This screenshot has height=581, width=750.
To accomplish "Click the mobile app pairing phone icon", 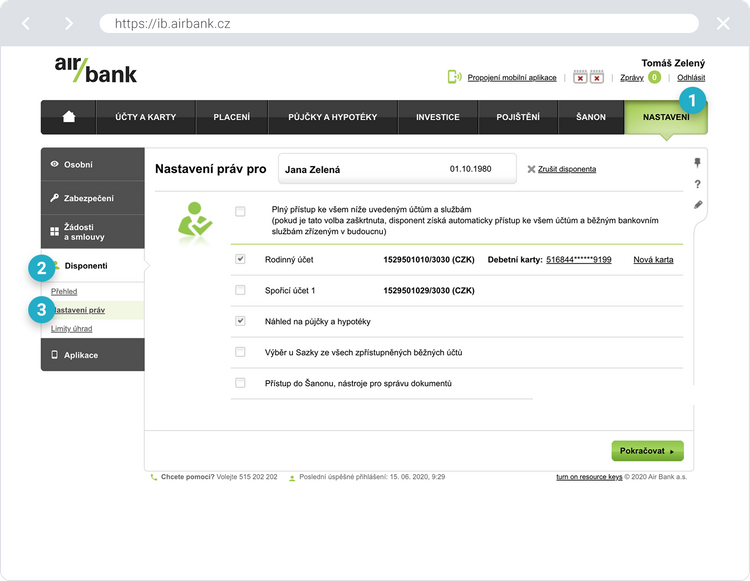I will coord(455,77).
